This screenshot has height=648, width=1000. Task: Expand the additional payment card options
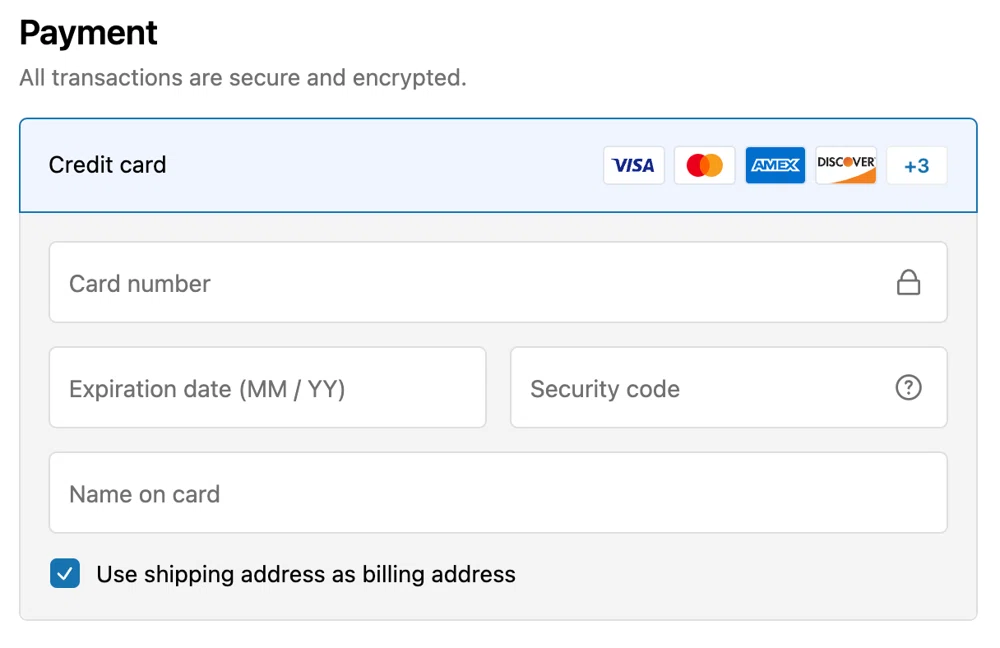917,165
